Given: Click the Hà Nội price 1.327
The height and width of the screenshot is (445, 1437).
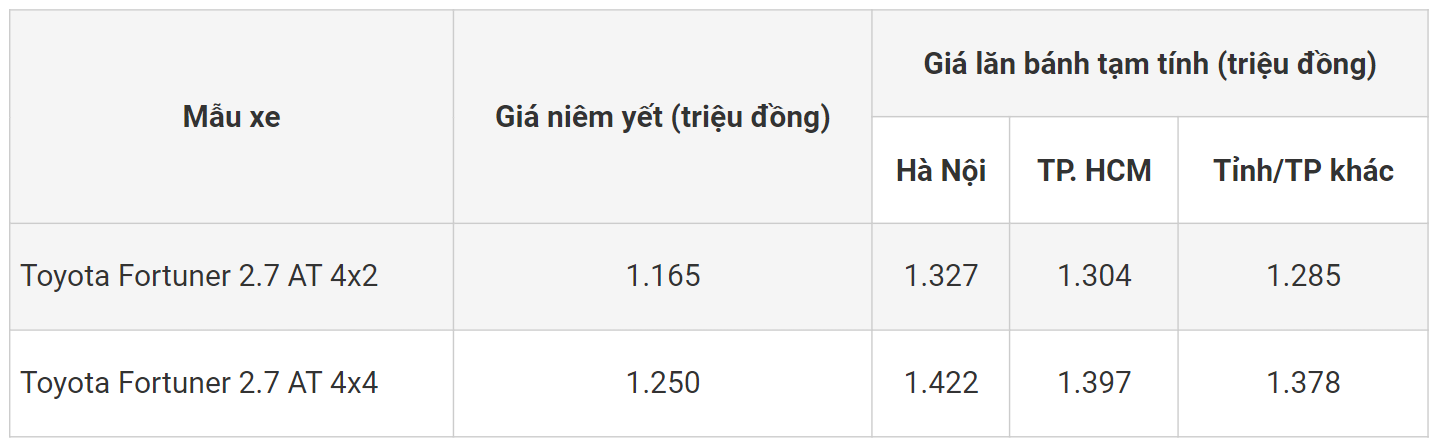Looking at the screenshot, I should (941, 276).
